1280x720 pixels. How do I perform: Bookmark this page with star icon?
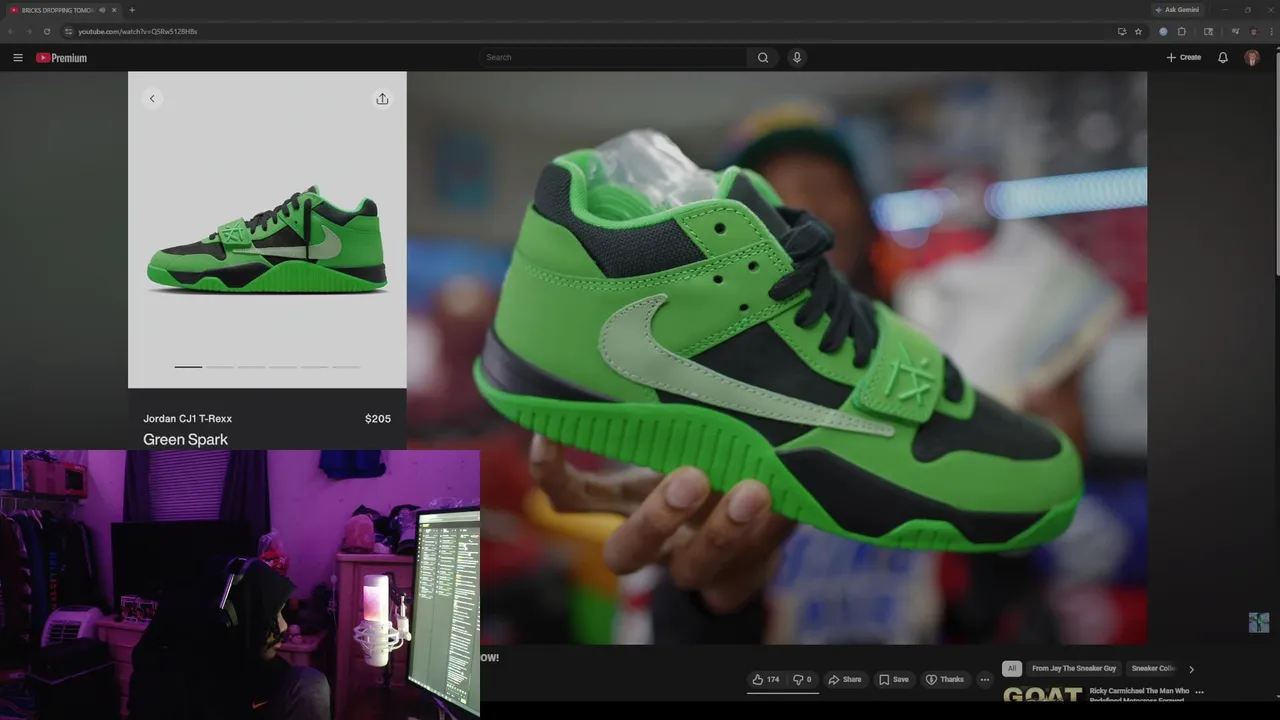point(1138,31)
